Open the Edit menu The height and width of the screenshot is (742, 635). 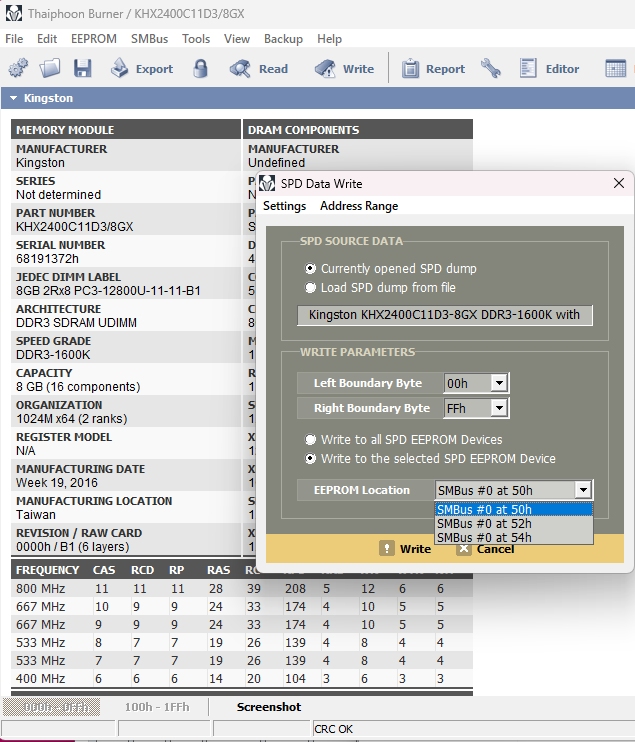[47, 39]
